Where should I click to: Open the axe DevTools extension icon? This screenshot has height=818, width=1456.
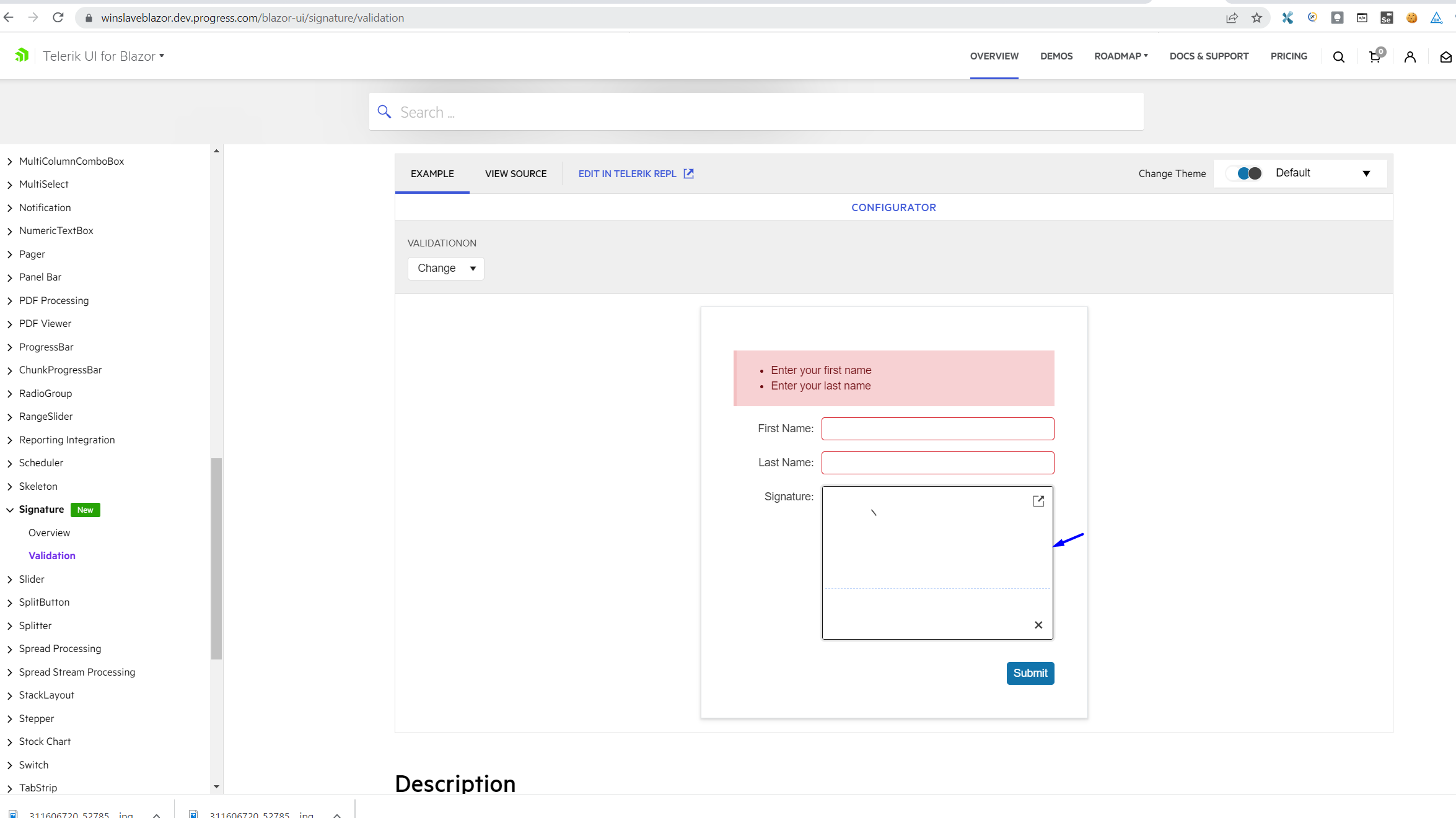coord(1436,17)
